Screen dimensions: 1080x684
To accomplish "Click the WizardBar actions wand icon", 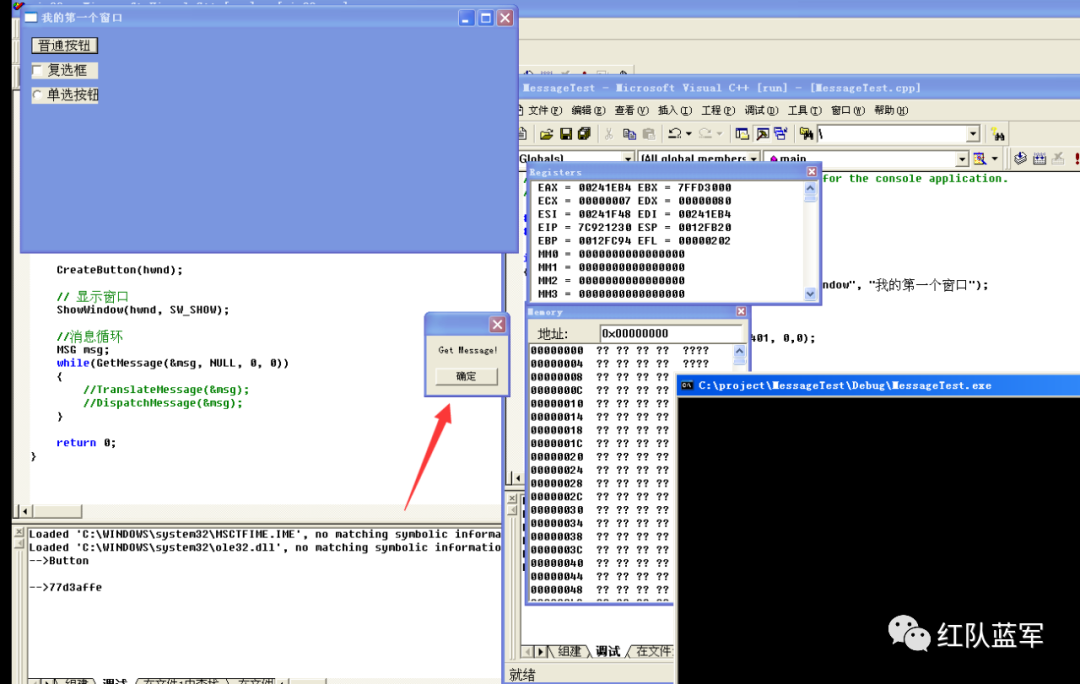I will (x=979, y=159).
